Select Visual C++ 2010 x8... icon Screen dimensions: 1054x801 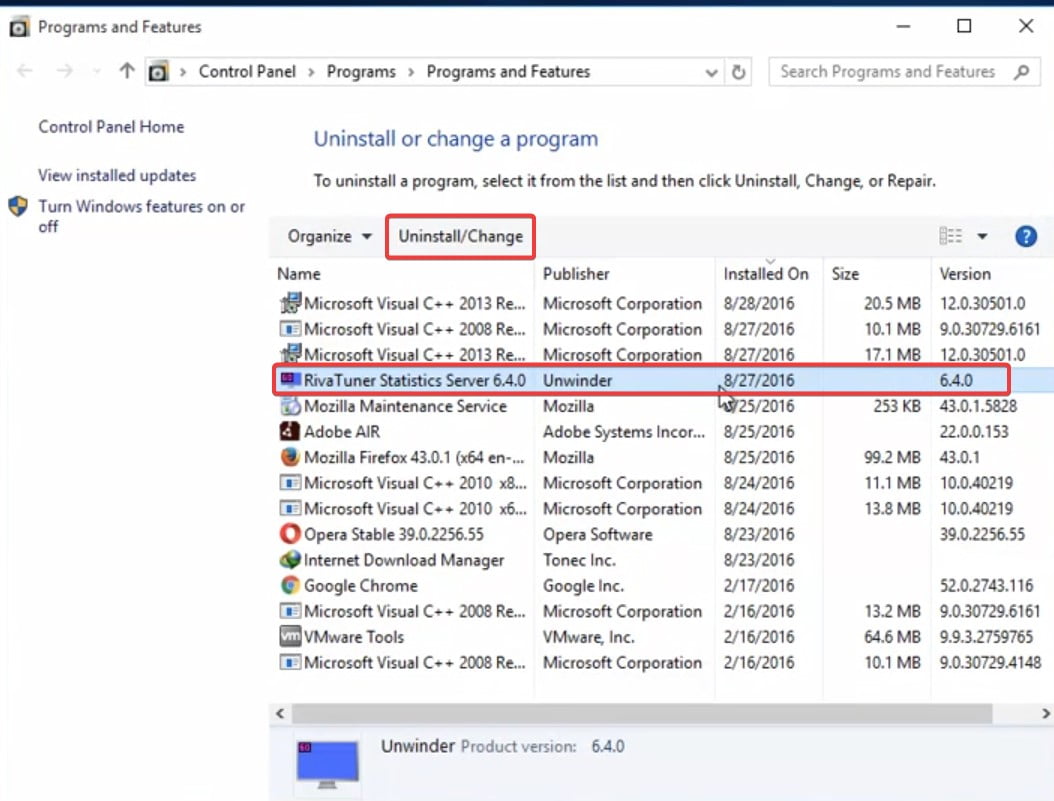(290, 482)
